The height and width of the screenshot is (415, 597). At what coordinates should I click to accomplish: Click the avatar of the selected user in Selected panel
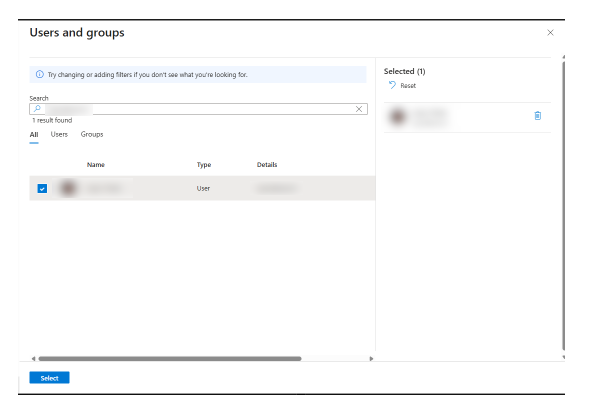[397, 117]
